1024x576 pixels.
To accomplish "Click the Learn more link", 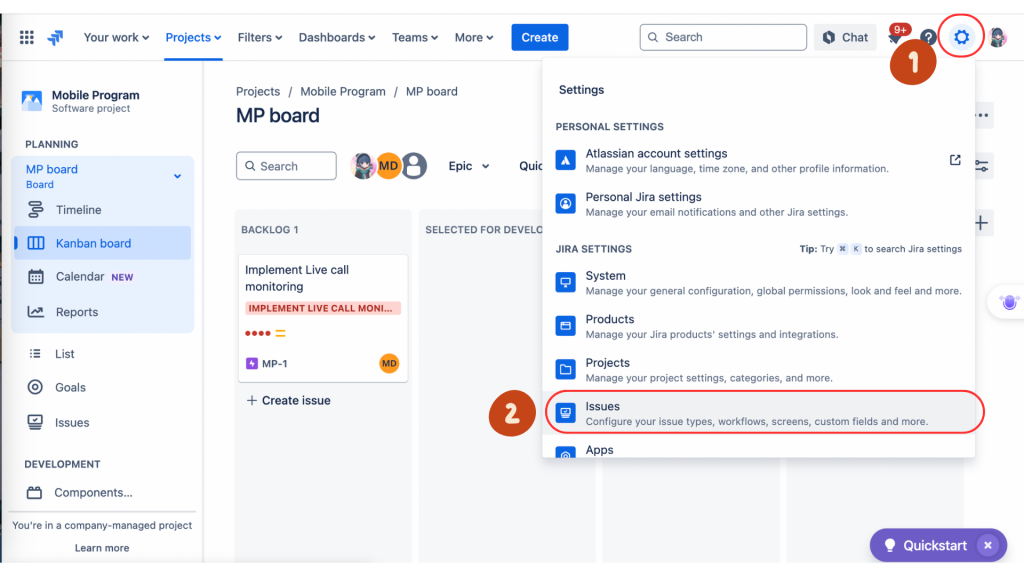I will coord(102,548).
